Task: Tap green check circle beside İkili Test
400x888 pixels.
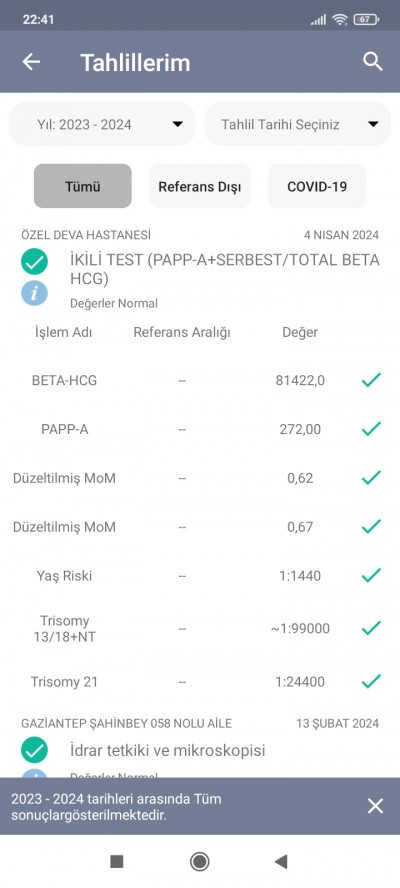Action: (x=35, y=261)
